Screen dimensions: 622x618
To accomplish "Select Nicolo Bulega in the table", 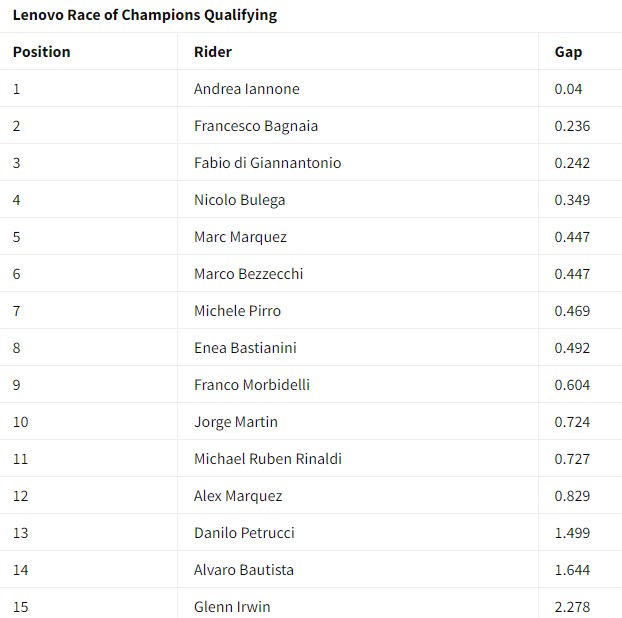I will [239, 200].
